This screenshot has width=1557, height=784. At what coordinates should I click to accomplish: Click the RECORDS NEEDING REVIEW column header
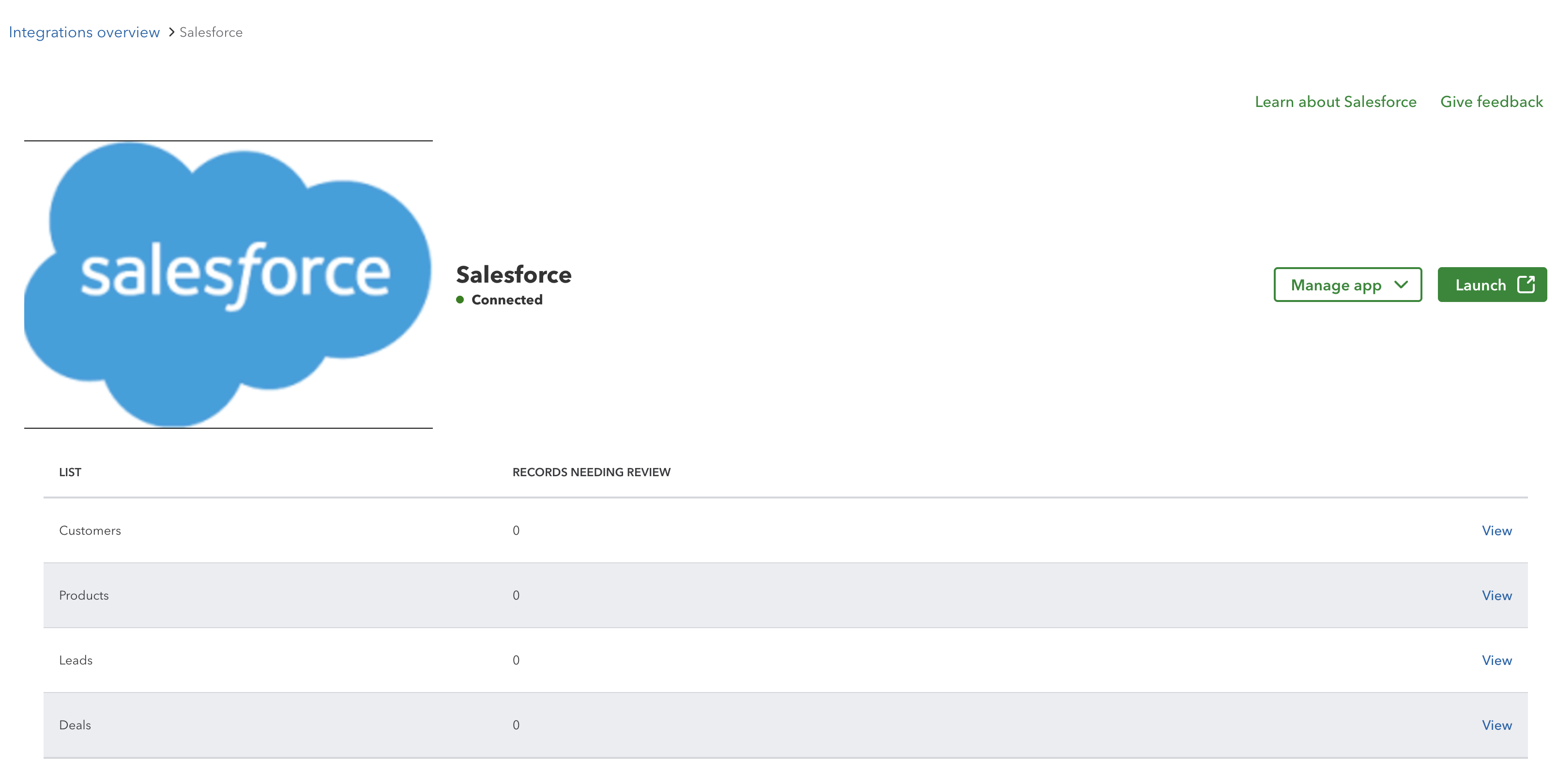pos(591,472)
